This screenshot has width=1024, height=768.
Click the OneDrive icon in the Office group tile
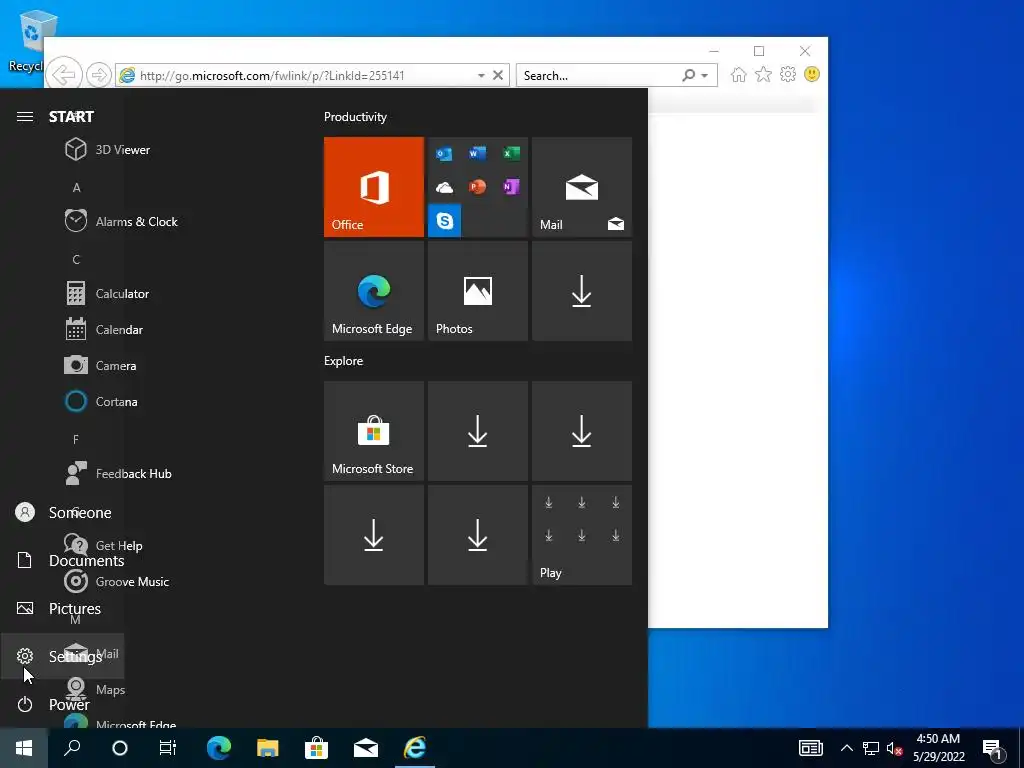(x=444, y=188)
